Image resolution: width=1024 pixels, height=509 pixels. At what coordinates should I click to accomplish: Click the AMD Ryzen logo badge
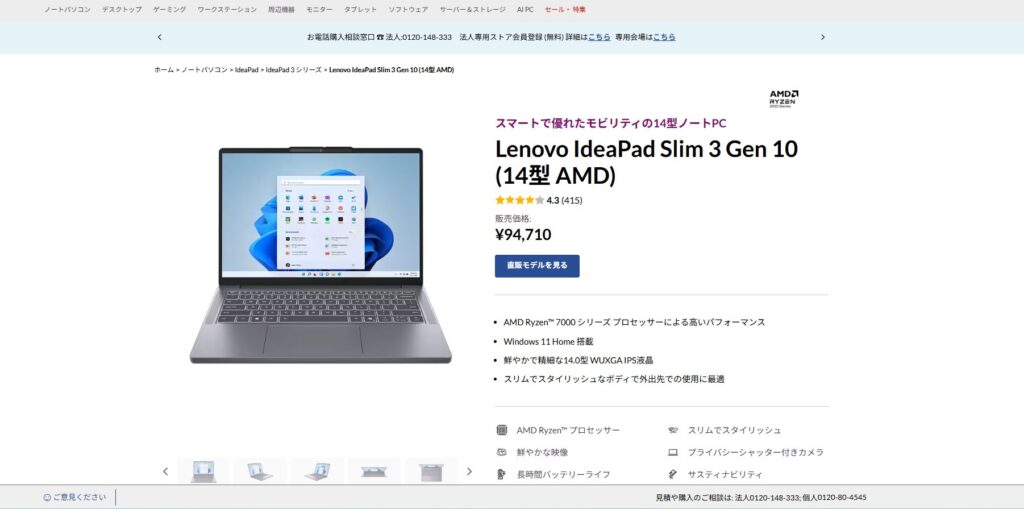(784, 99)
